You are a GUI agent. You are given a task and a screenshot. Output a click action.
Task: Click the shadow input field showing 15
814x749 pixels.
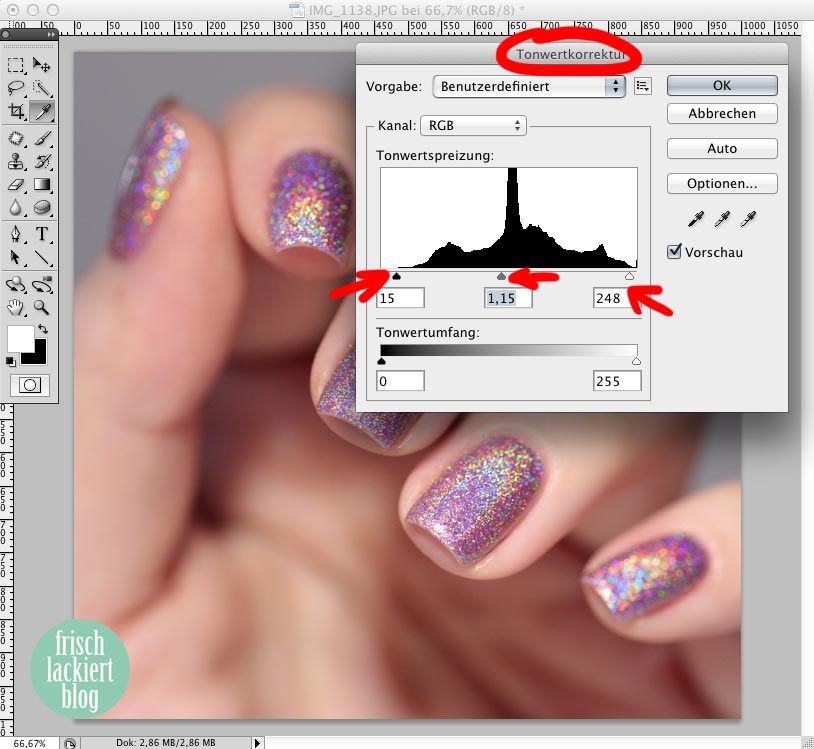pyautogui.click(x=400, y=298)
